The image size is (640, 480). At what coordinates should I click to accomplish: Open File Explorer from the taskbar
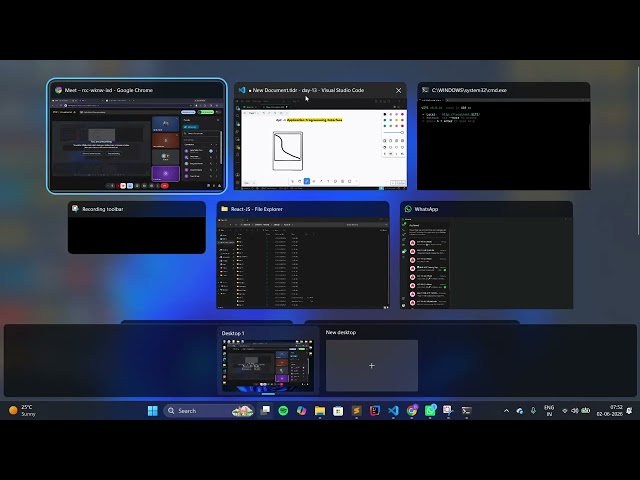[320, 411]
